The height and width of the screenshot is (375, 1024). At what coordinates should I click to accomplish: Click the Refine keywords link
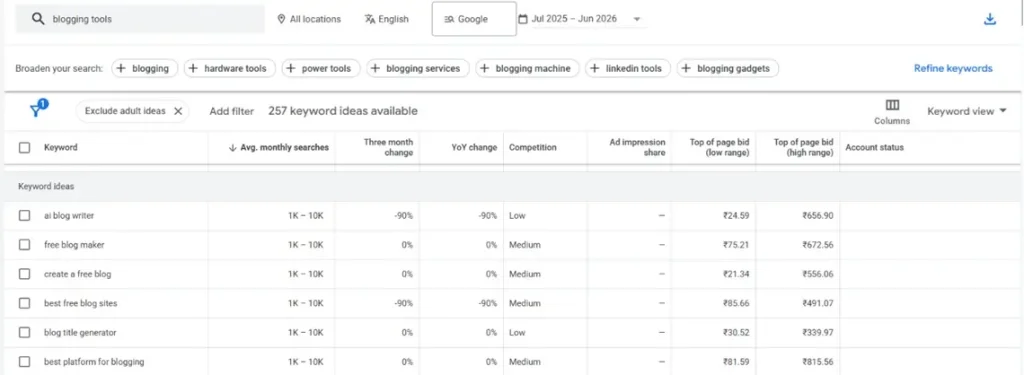point(953,69)
